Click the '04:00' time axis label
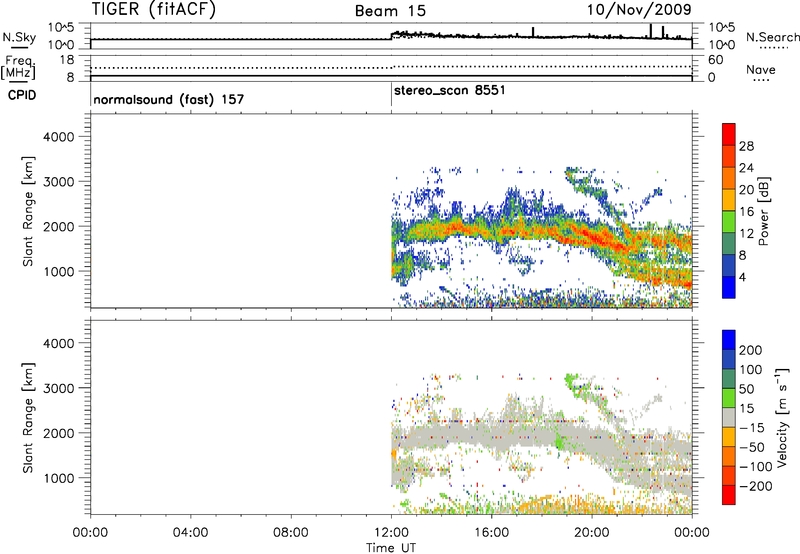Image resolution: width=800 pixels, height=554 pixels. [x=190, y=533]
